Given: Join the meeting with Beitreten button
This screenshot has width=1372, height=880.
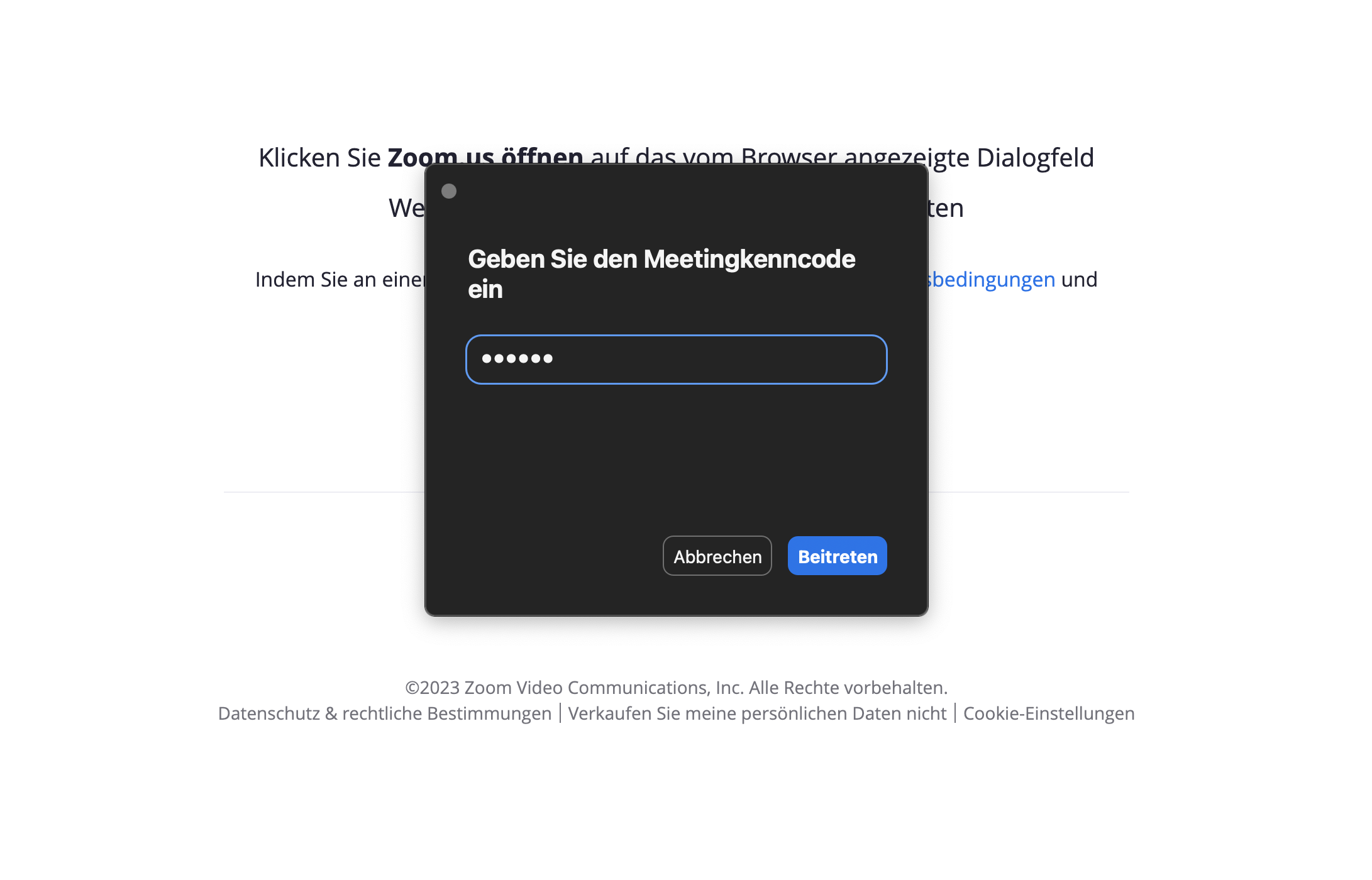Looking at the screenshot, I should pos(838,556).
